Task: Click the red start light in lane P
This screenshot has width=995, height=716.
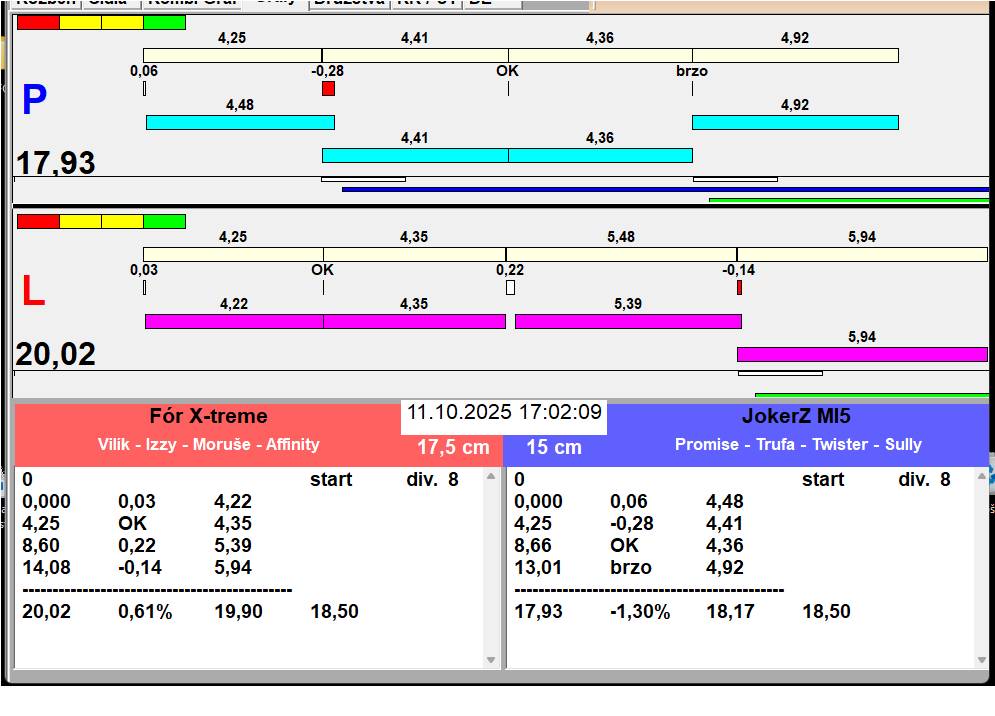Action: 38,23
